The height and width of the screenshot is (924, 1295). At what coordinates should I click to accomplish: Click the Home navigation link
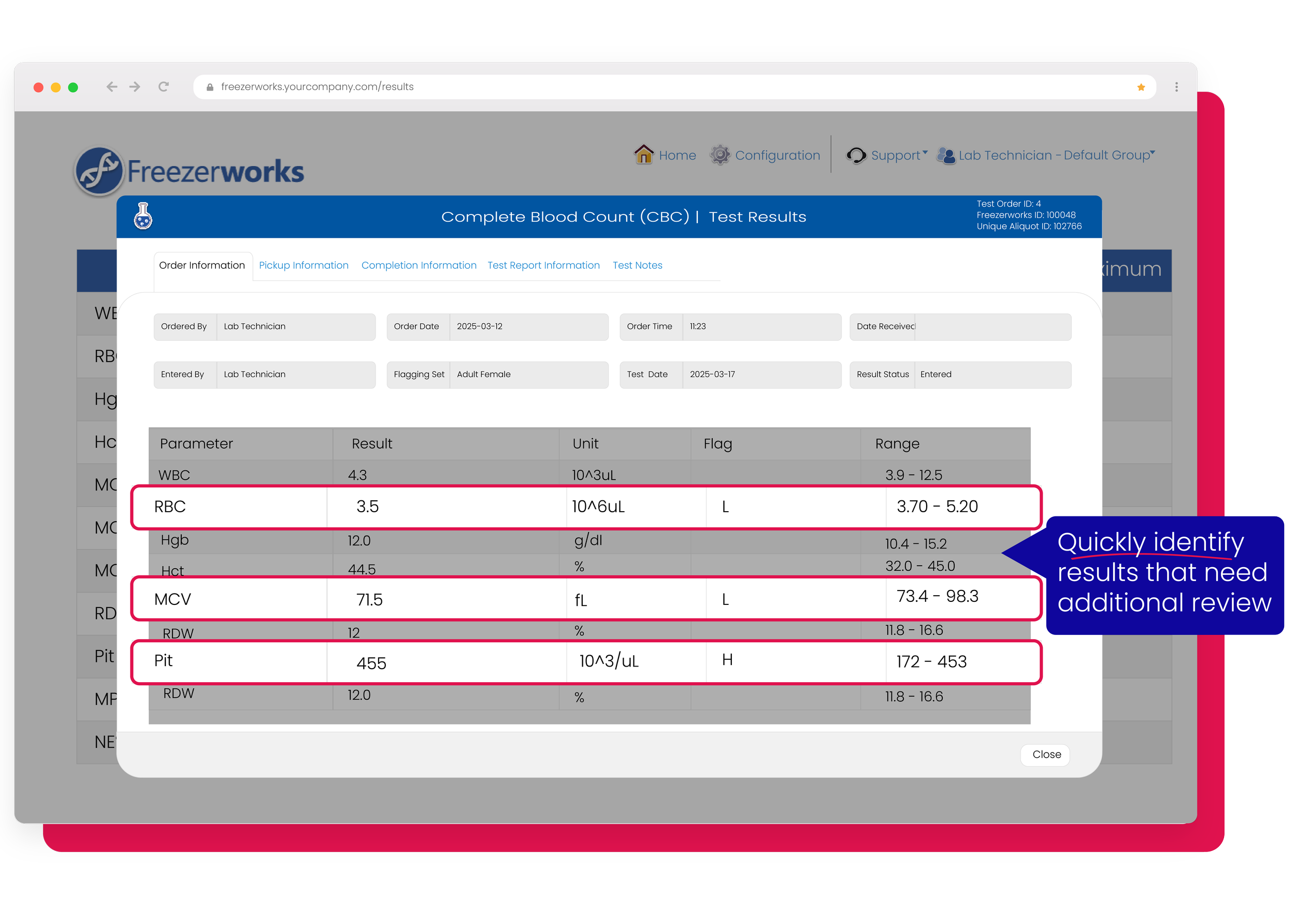(x=677, y=155)
